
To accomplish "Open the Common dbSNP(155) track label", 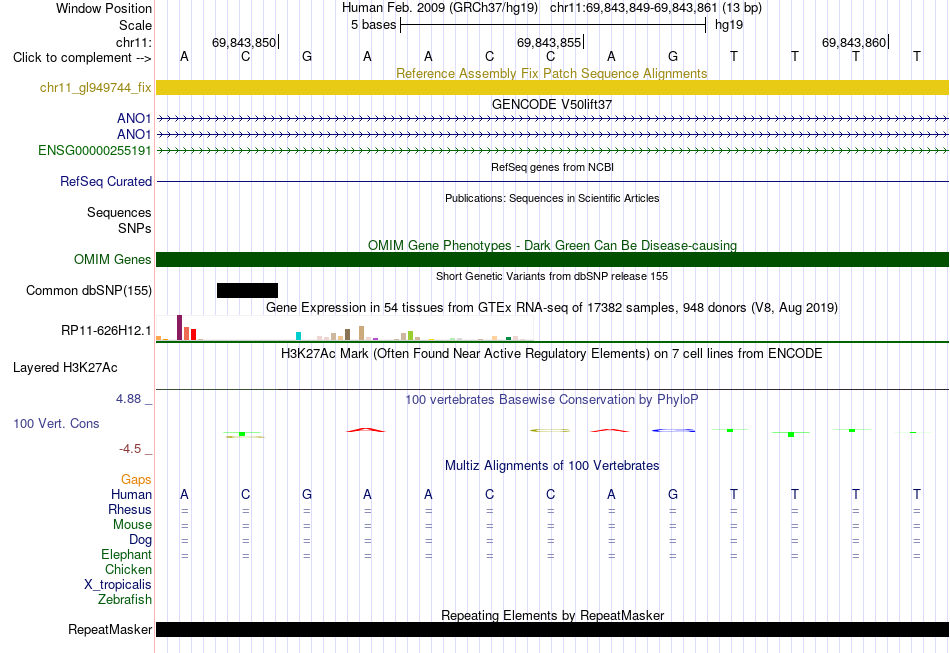I will point(89,291).
